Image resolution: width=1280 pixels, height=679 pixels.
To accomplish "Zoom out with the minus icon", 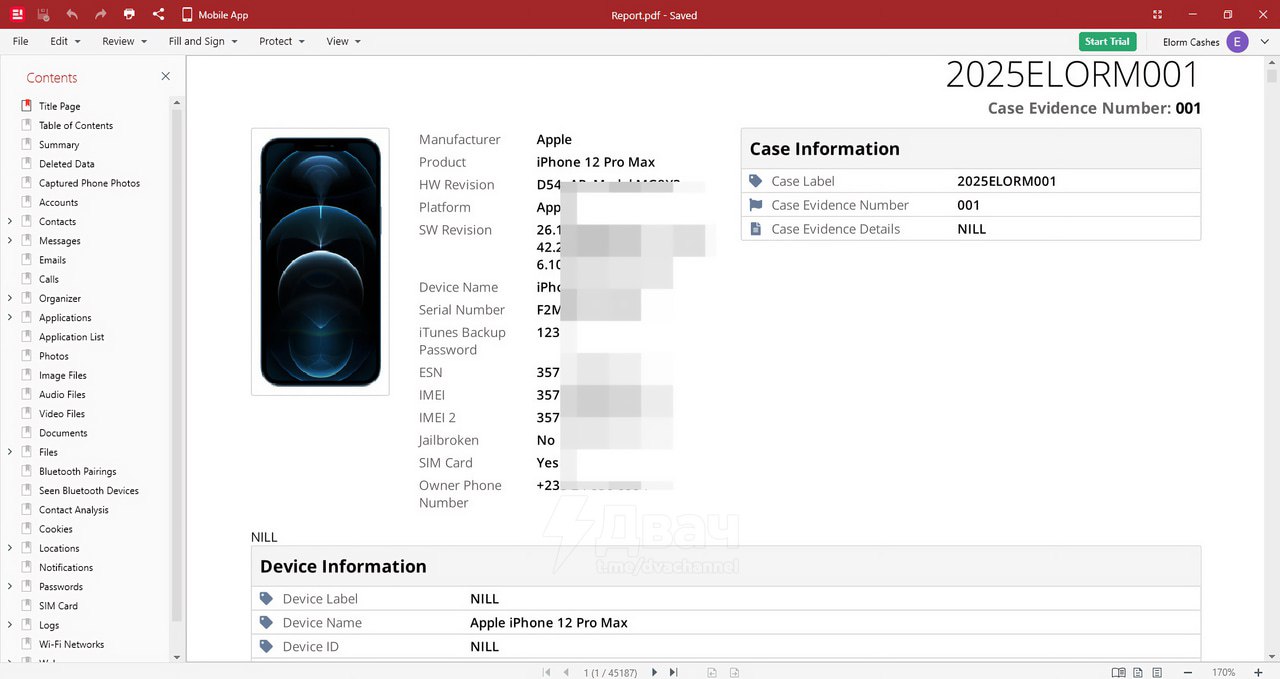I will [1188, 672].
